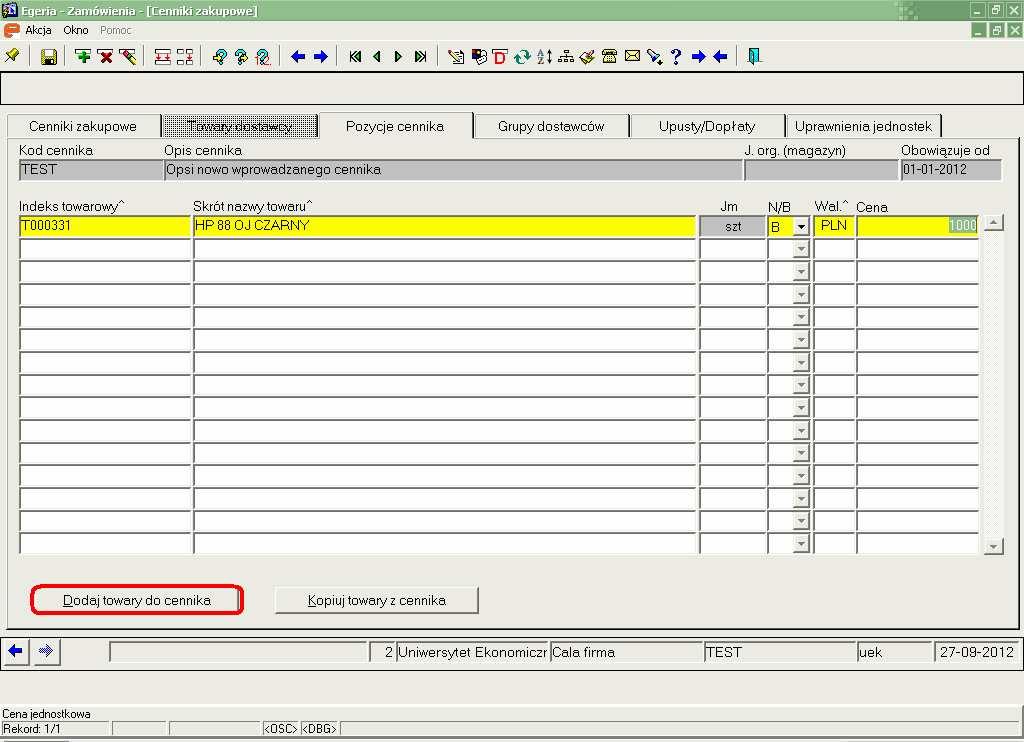Click the red D document icon

[500, 57]
